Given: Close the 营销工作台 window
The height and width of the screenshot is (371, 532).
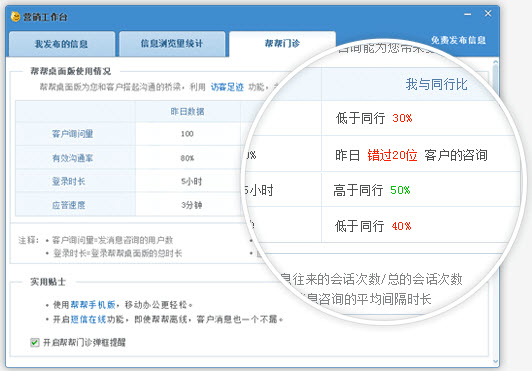Looking at the screenshot, I should pos(488,14).
